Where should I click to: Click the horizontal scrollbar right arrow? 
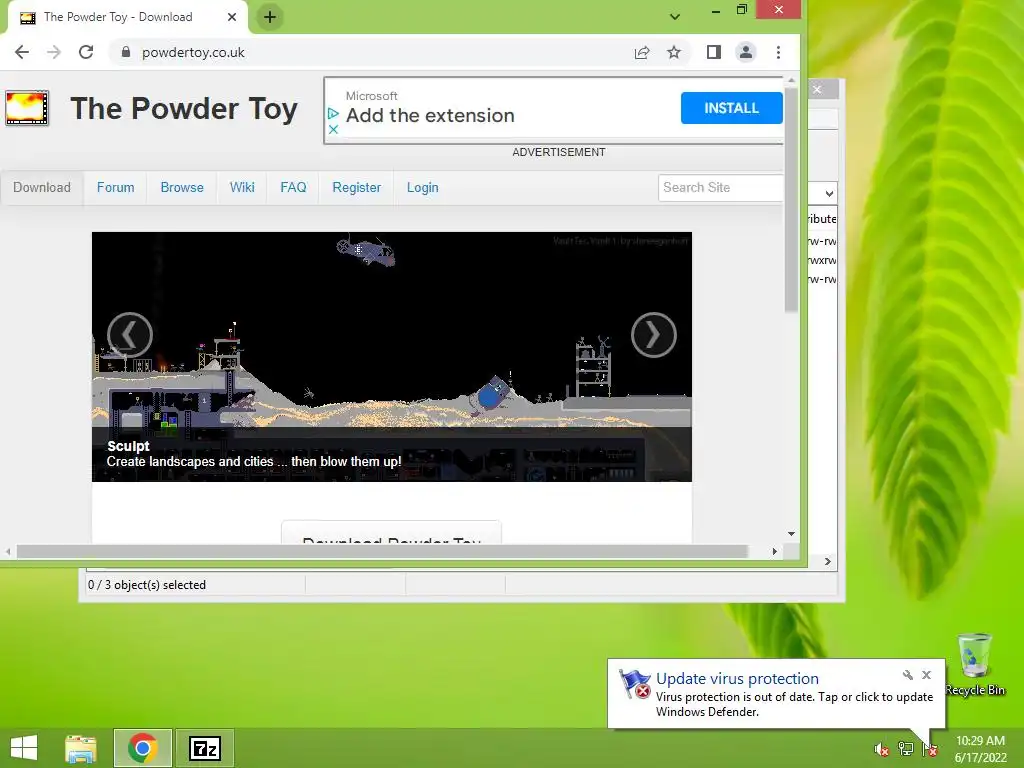(775, 551)
